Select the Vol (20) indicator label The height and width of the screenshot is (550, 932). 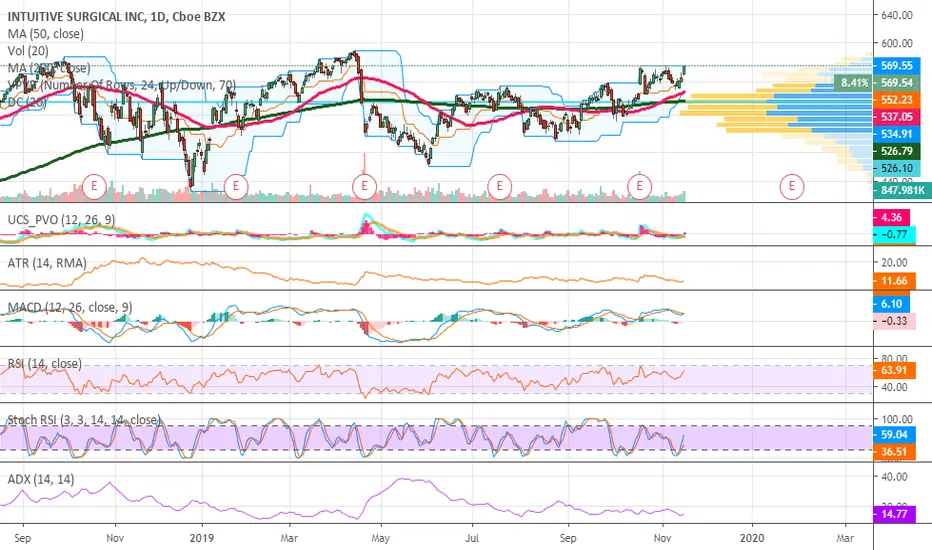point(29,51)
